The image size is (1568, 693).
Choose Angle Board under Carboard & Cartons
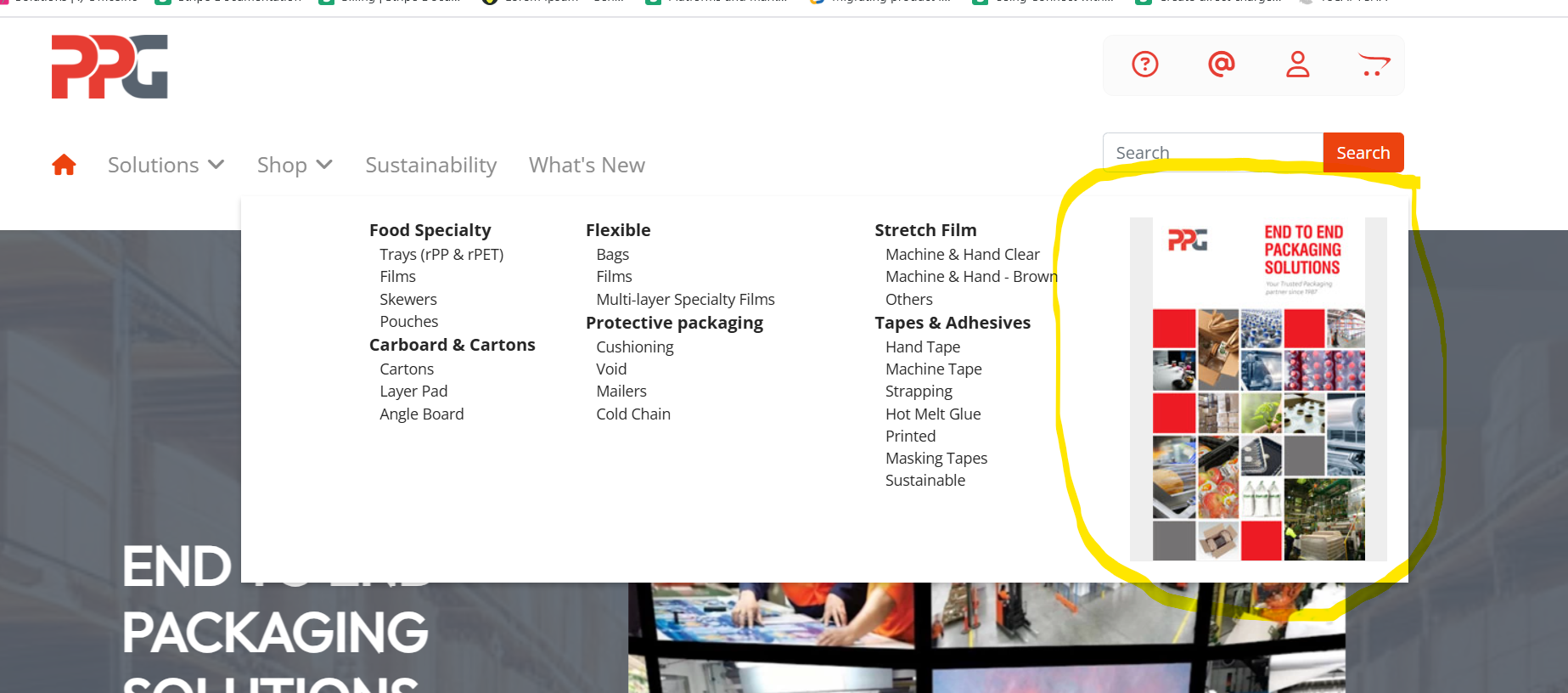(x=421, y=414)
